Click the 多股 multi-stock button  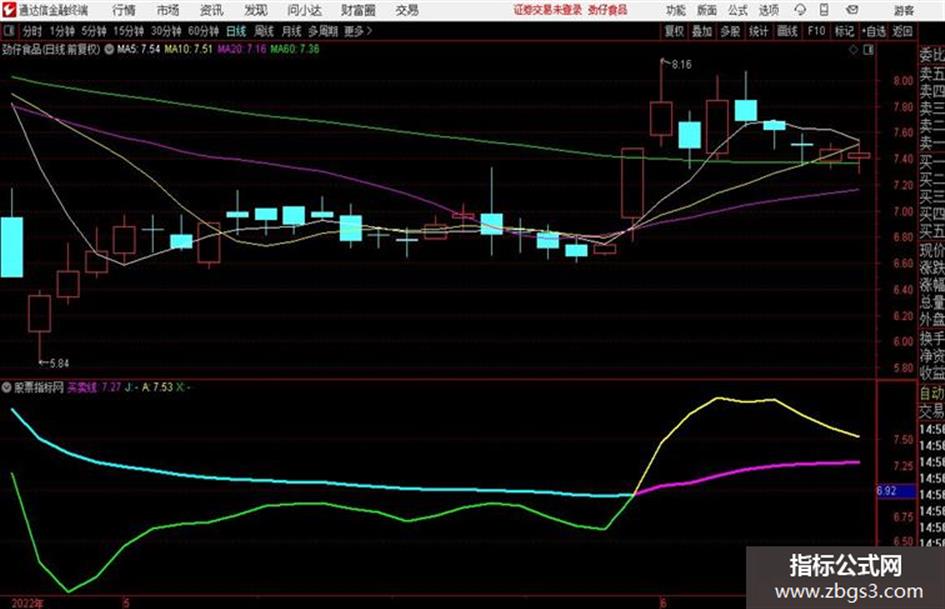pyautogui.click(x=730, y=31)
